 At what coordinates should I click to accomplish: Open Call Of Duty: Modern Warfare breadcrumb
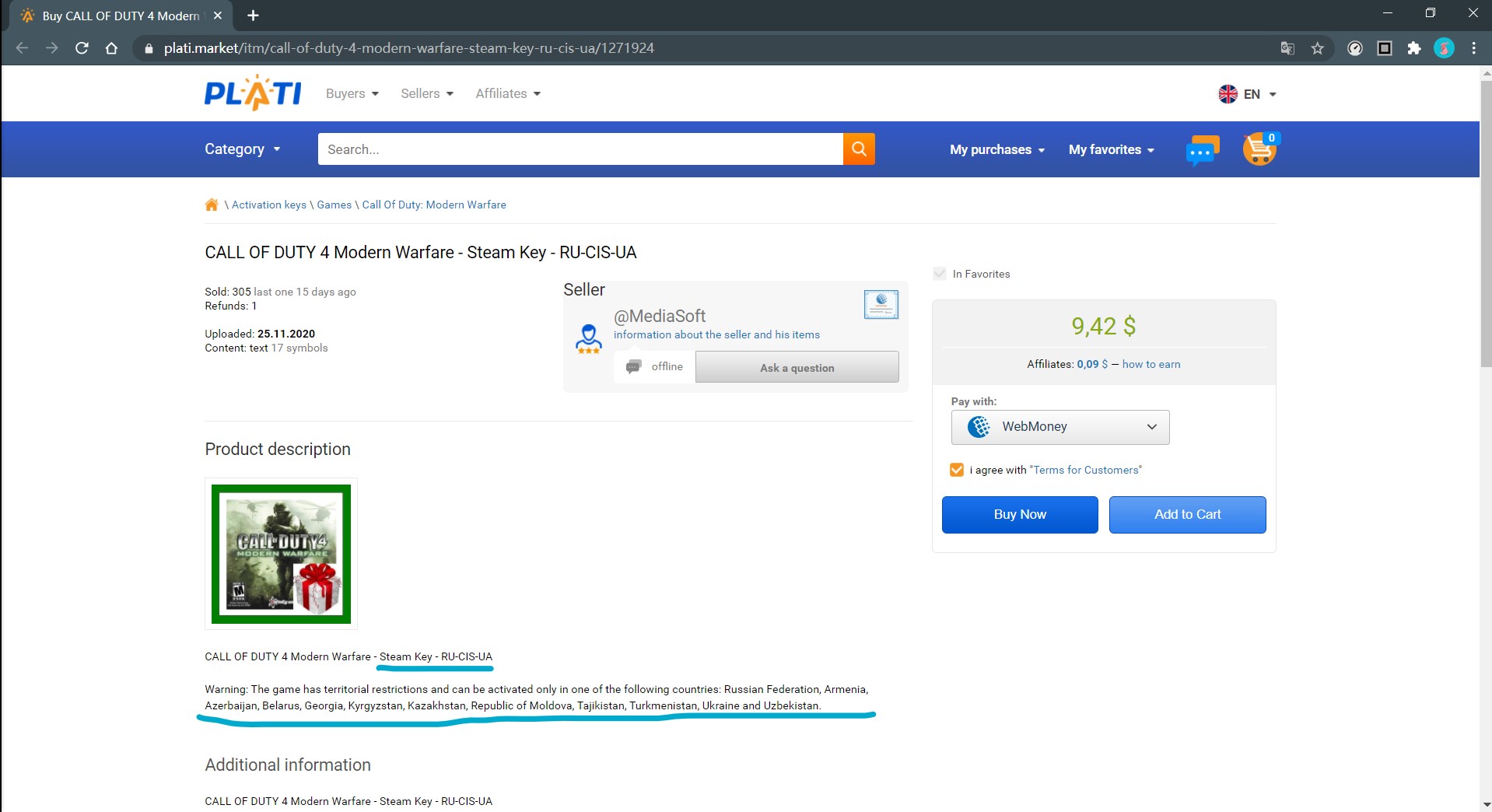(x=434, y=205)
